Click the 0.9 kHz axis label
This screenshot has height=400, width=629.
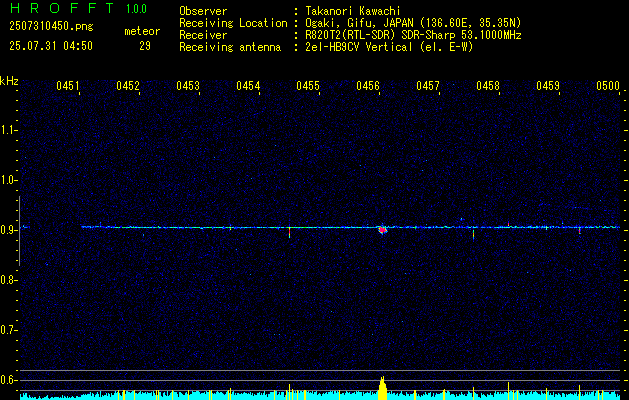tap(8, 230)
